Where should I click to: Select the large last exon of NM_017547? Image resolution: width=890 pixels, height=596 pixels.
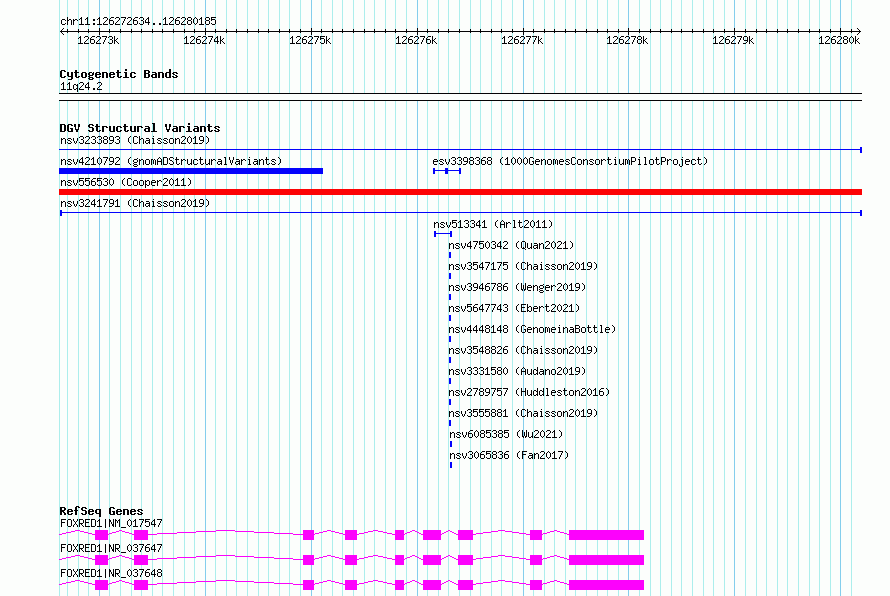tap(606, 535)
